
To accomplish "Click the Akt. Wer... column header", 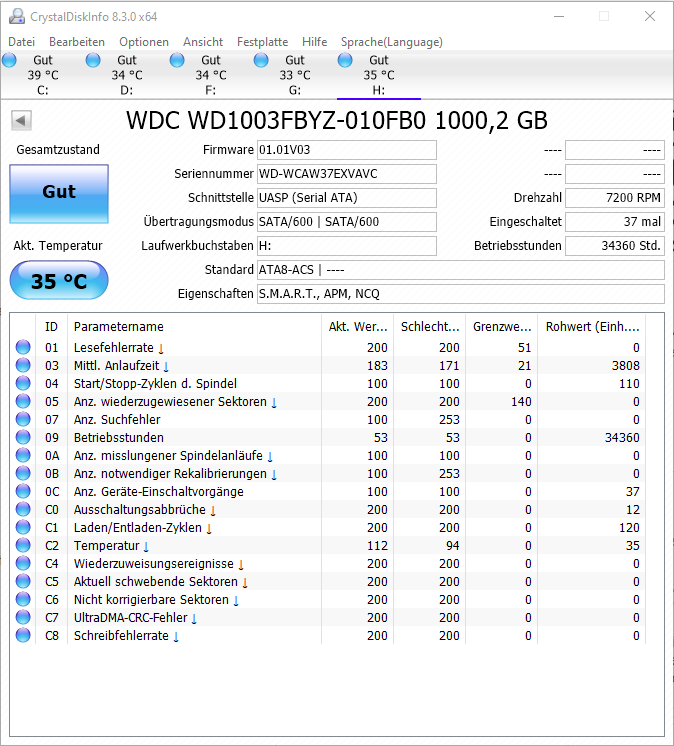I will pos(358,326).
